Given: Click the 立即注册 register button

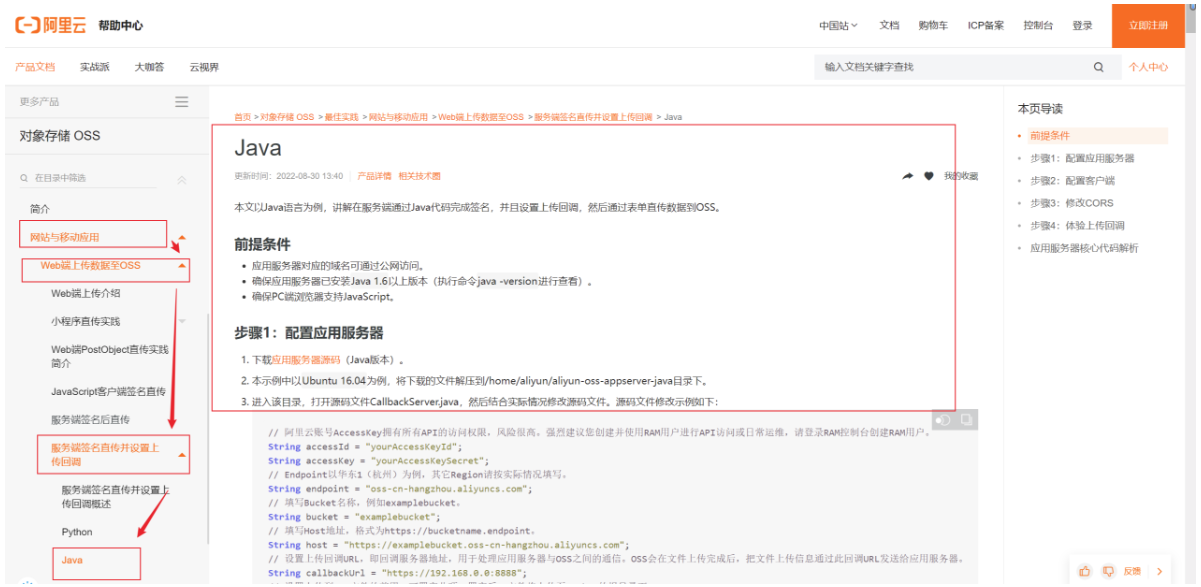Looking at the screenshot, I should click(1148, 26).
